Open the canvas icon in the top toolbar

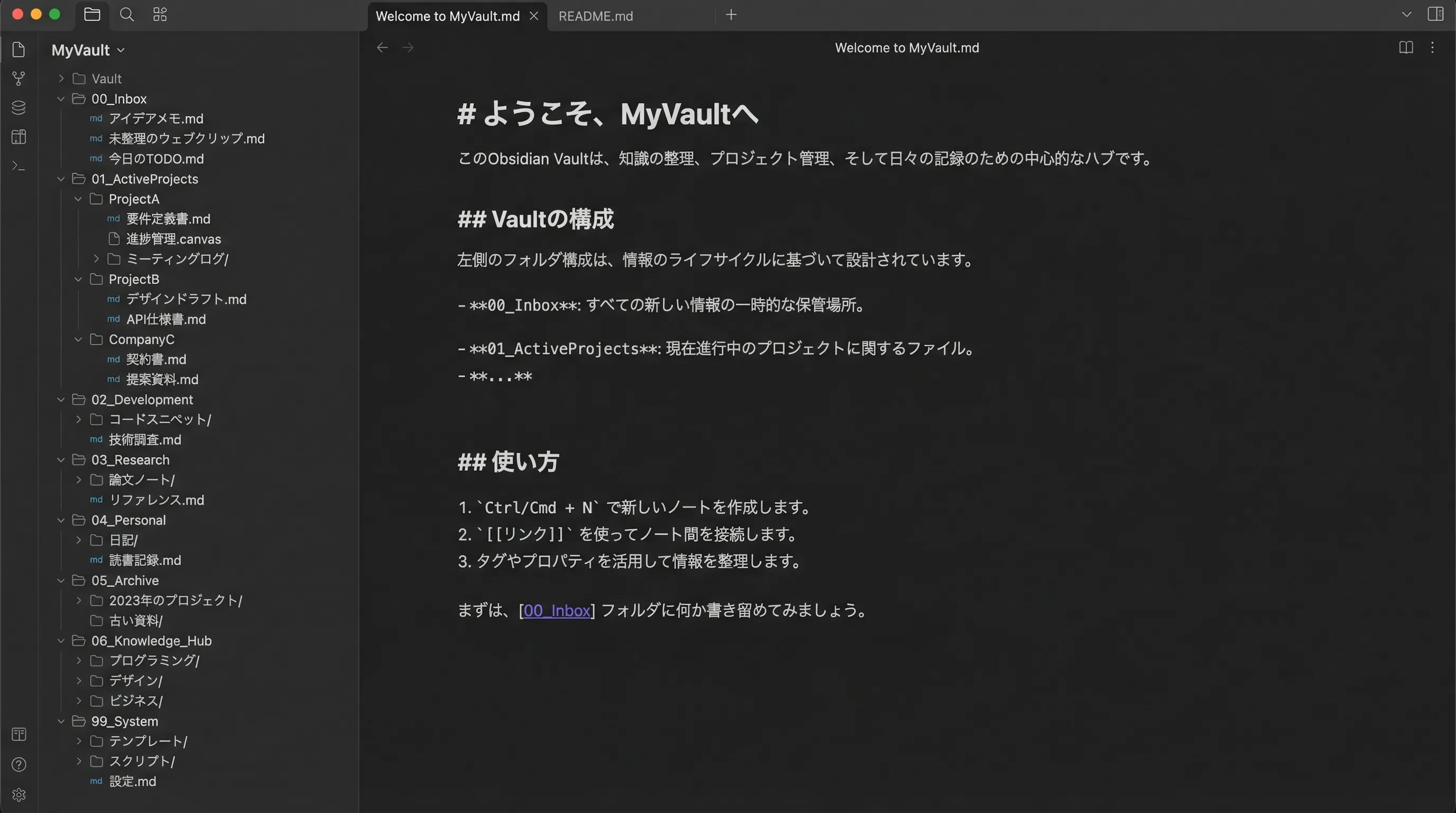(159, 15)
